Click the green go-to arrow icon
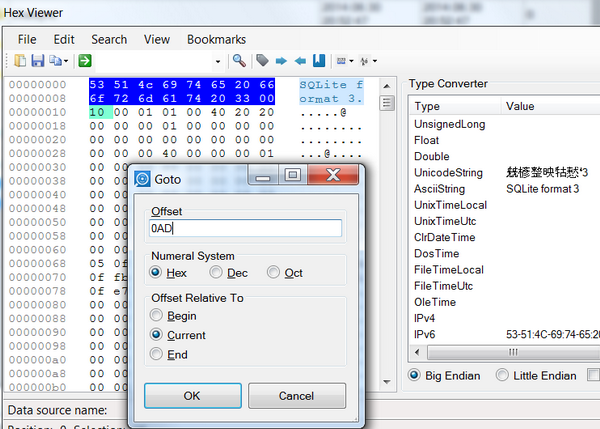This screenshot has height=429, width=600. (x=85, y=61)
